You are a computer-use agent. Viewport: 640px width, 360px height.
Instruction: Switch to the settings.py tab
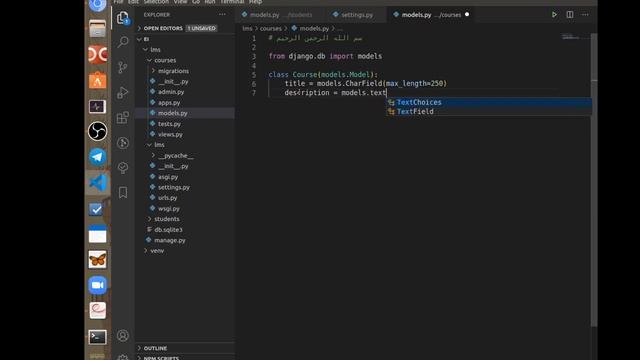point(357,15)
